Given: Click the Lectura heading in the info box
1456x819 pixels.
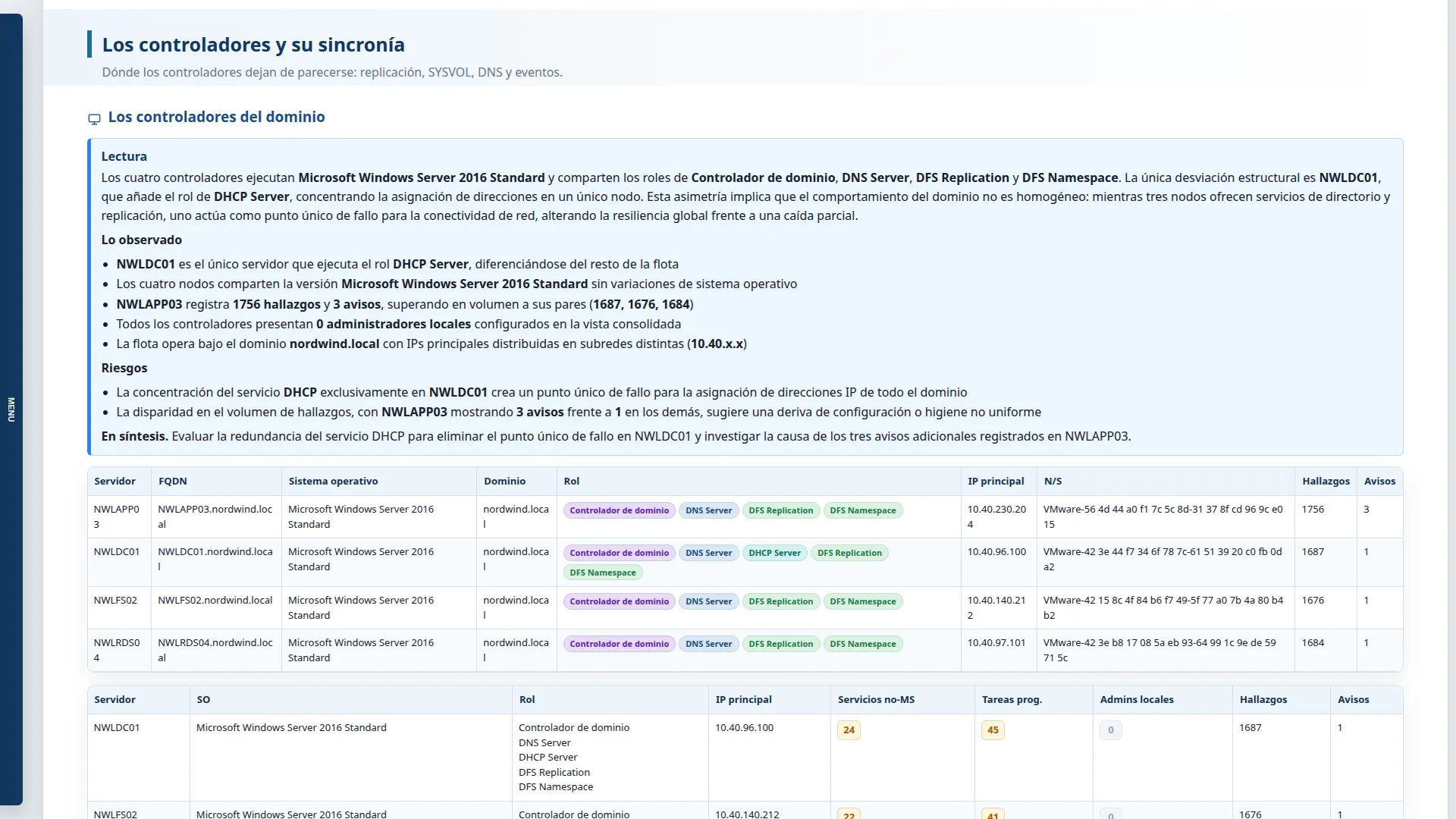Looking at the screenshot, I should coord(124,157).
